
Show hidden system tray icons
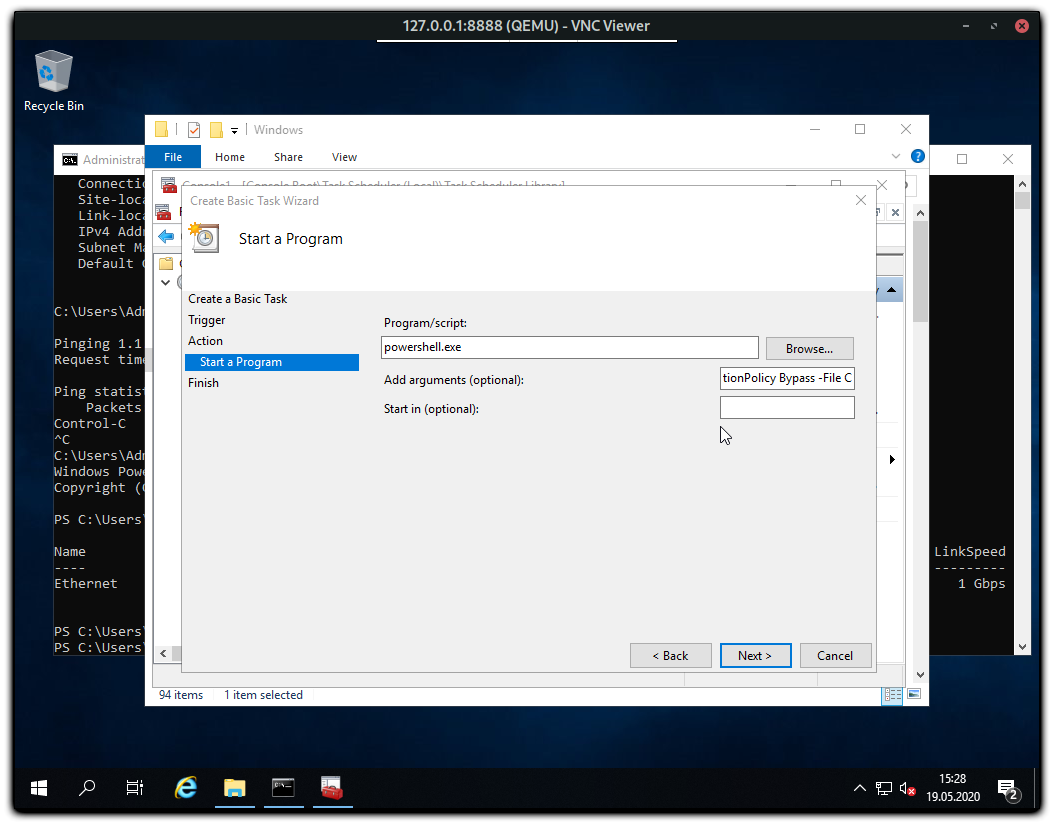[859, 789]
